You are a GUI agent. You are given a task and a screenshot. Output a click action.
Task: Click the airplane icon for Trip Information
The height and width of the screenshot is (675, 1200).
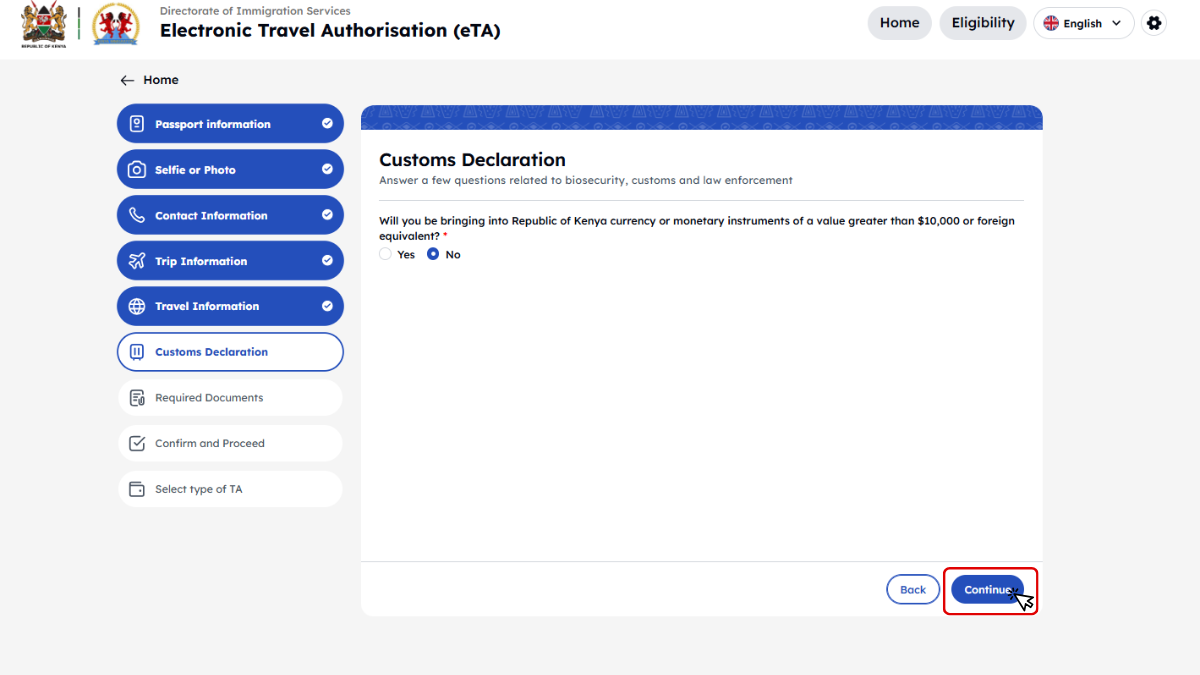coord(137,261)
